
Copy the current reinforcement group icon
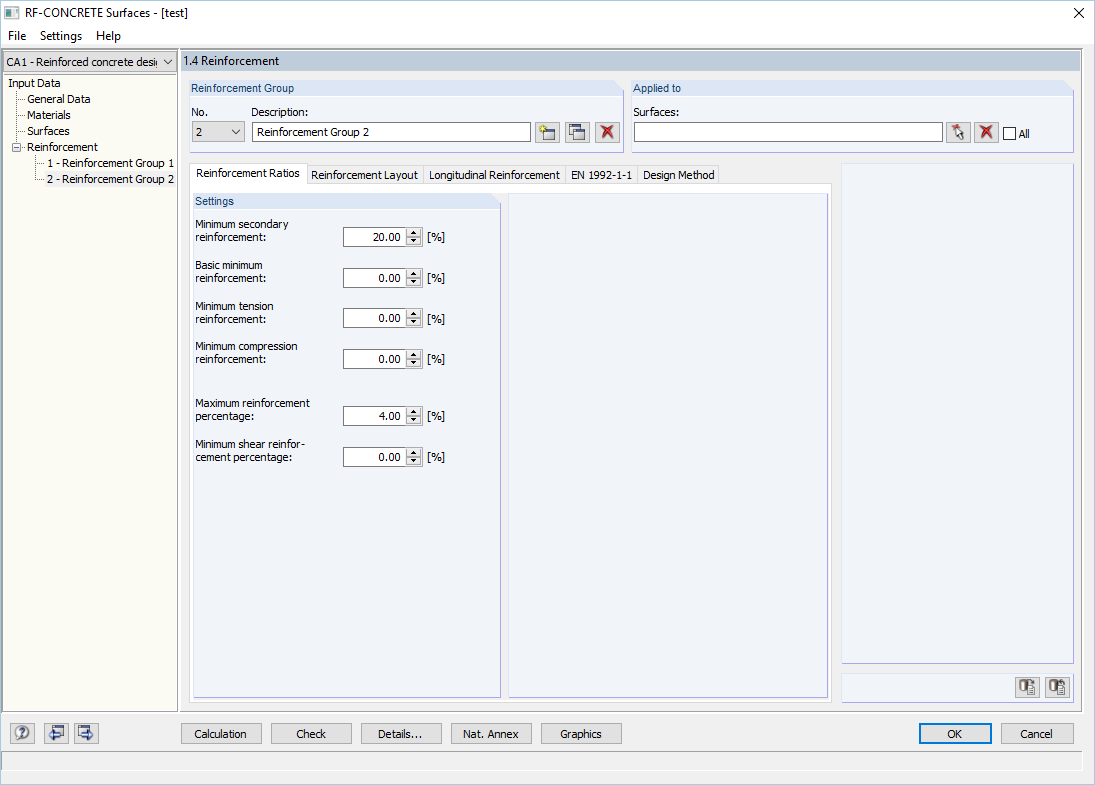click(578, 132)
